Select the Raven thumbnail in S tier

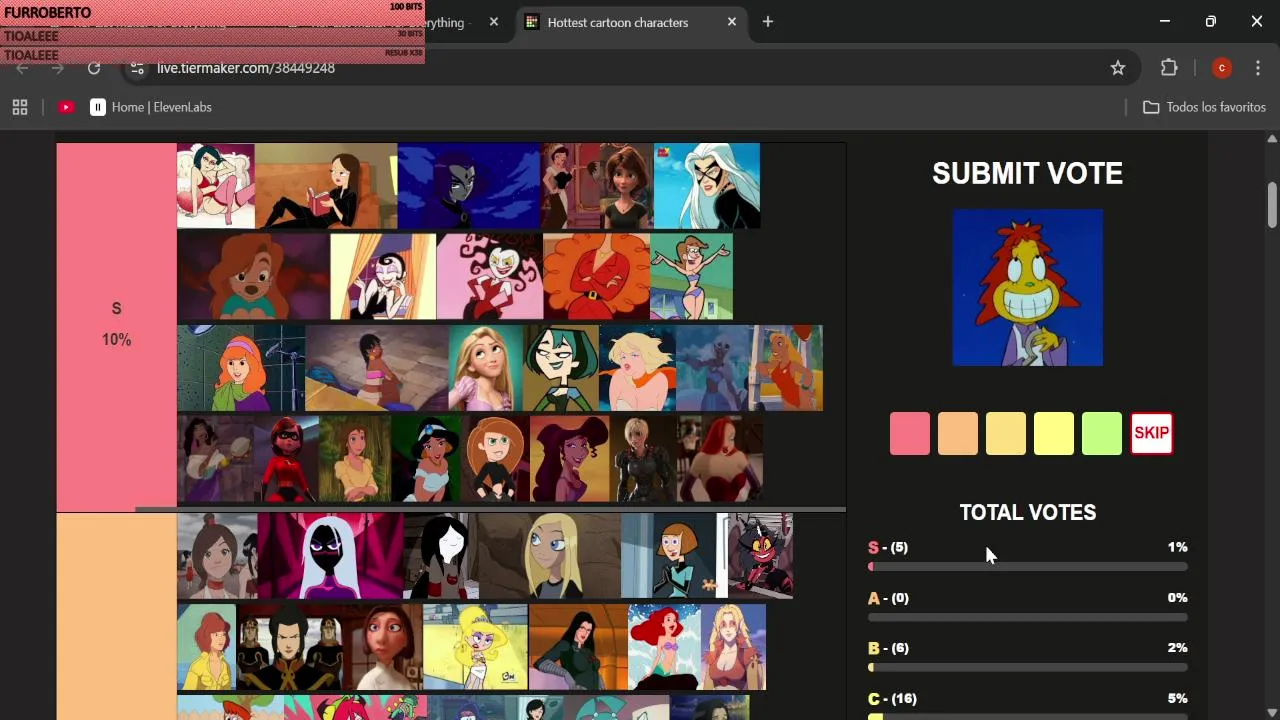[x=469, y=186]
